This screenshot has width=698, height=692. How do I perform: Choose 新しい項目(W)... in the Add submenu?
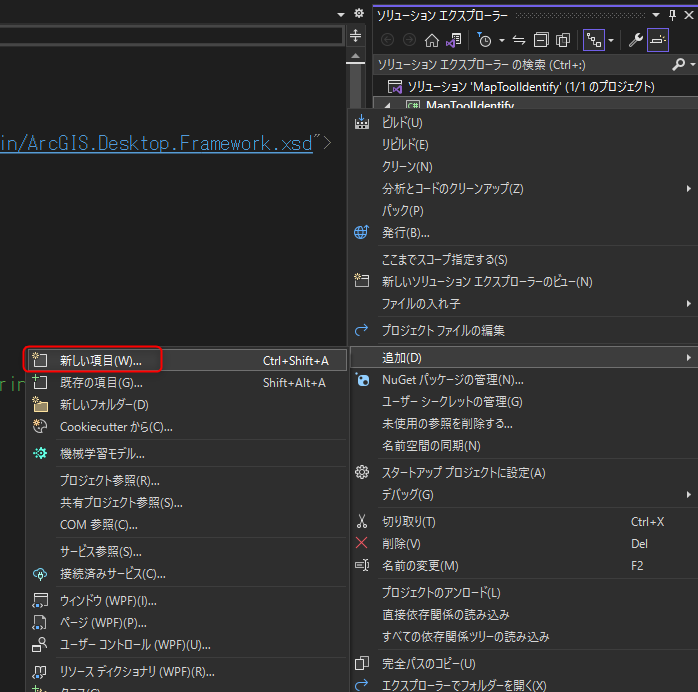pos(187,360)
